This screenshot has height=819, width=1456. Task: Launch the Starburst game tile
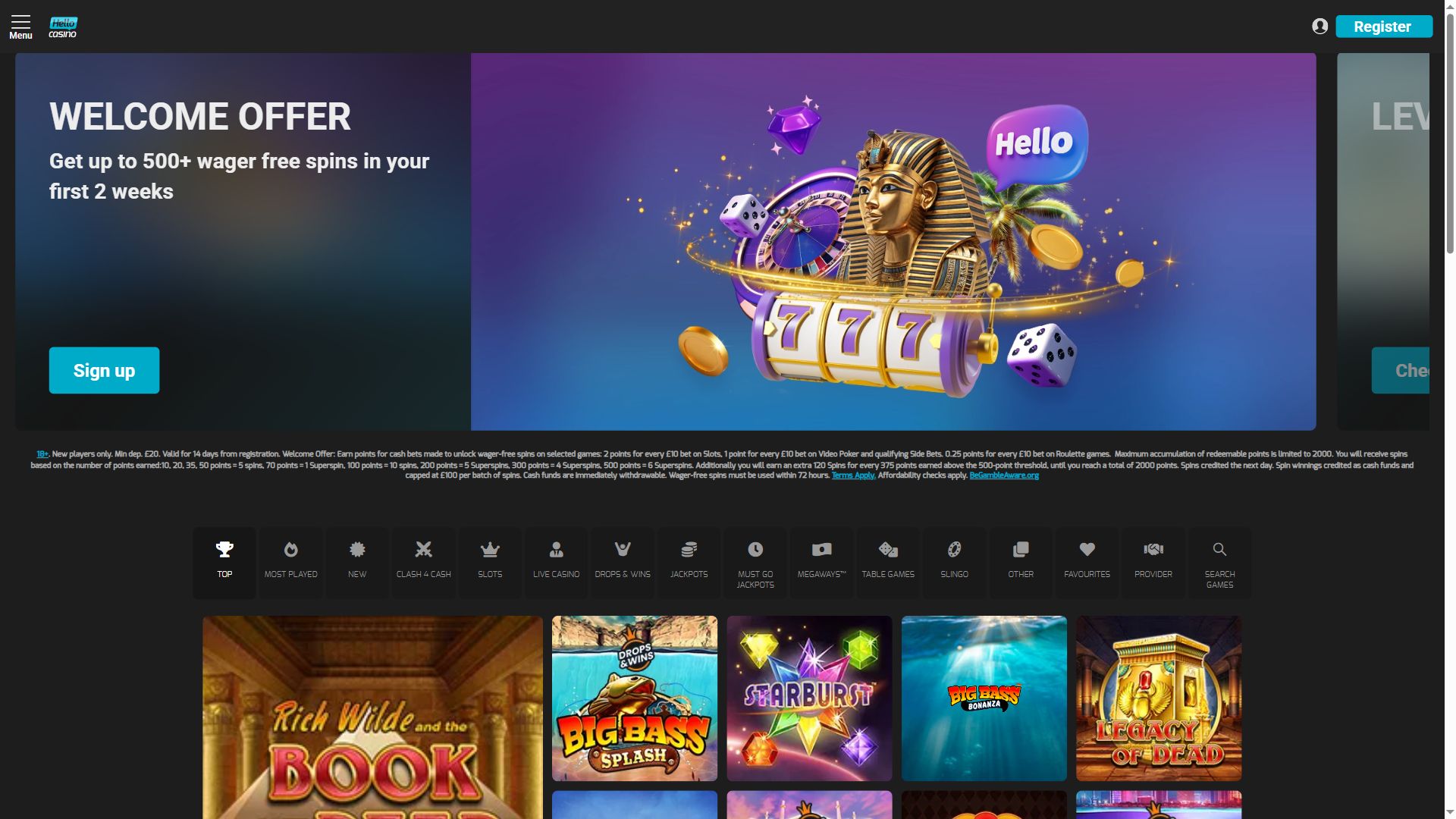[x=809, y=698]
